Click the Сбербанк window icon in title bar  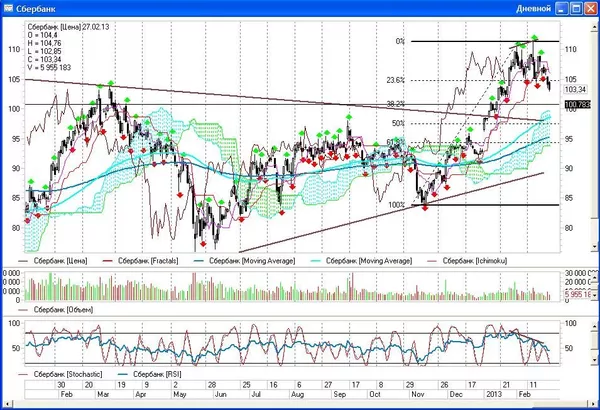tap(8, 8)
